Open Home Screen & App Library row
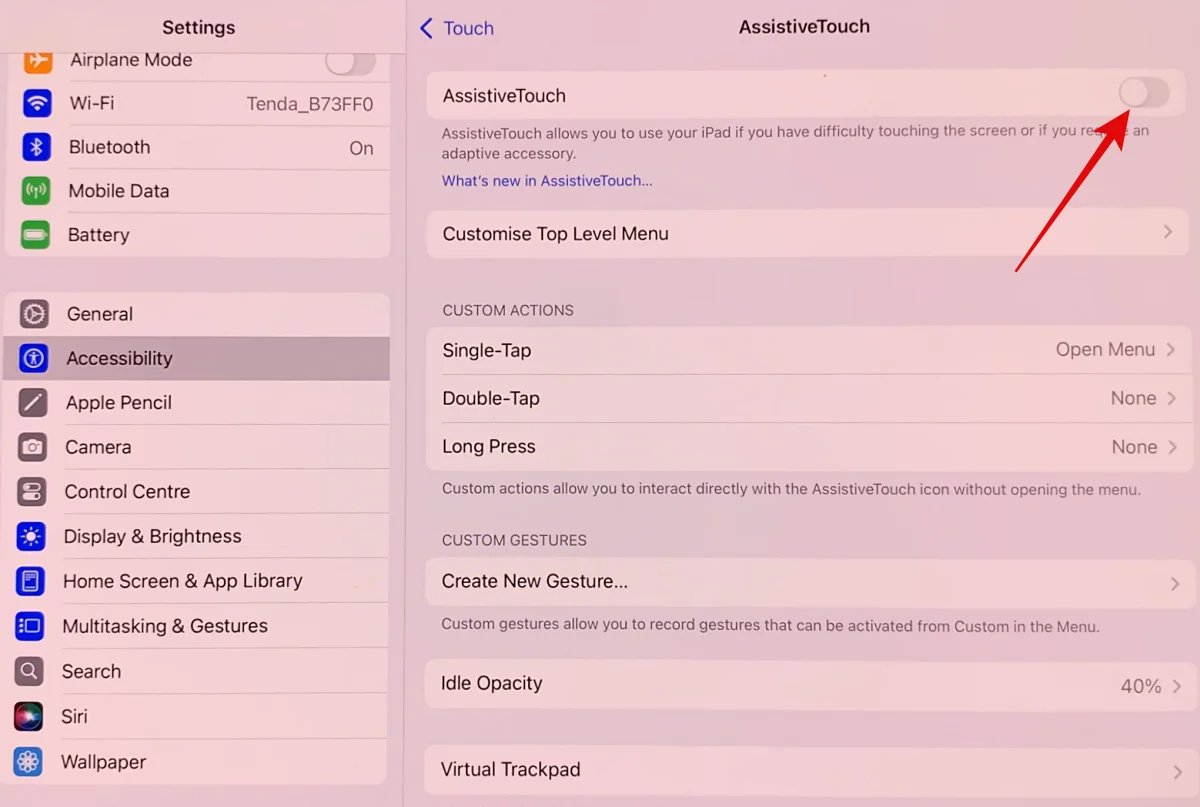Viewport: 1200px width, 807px height. (x=196, y=581)
